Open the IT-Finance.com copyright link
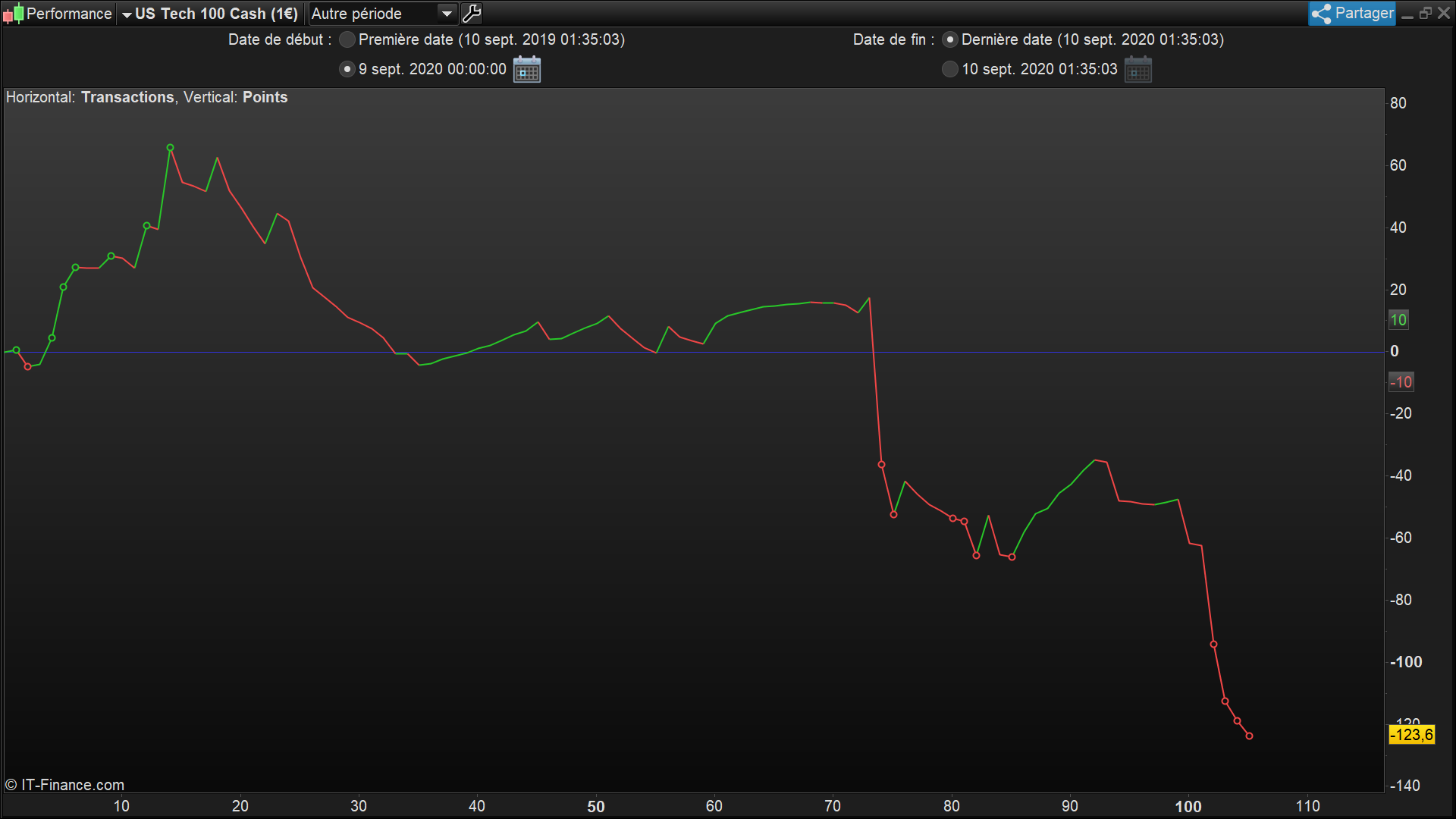This screenshot has width=1456, height=819. 65,785
